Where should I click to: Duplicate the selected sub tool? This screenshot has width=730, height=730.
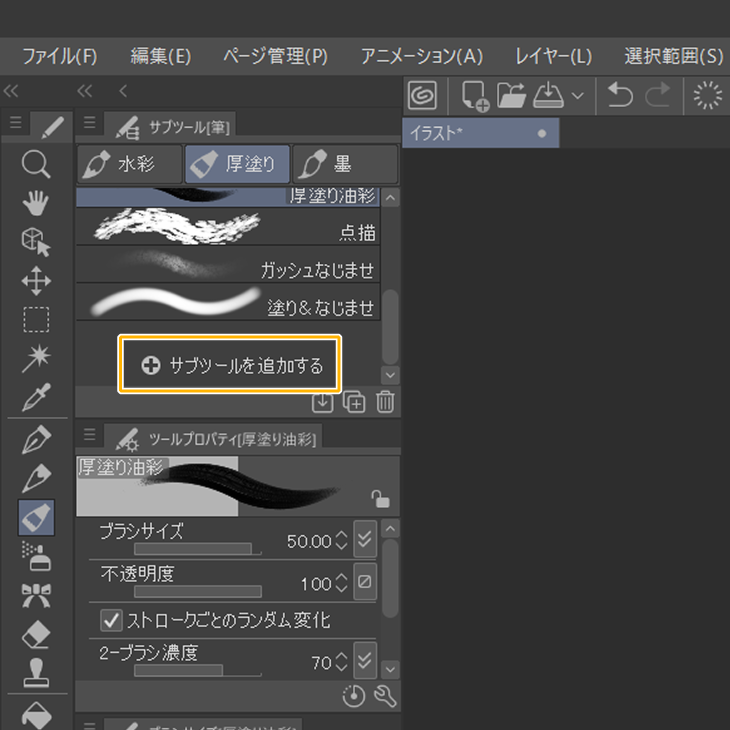click(x=354, y=402)
